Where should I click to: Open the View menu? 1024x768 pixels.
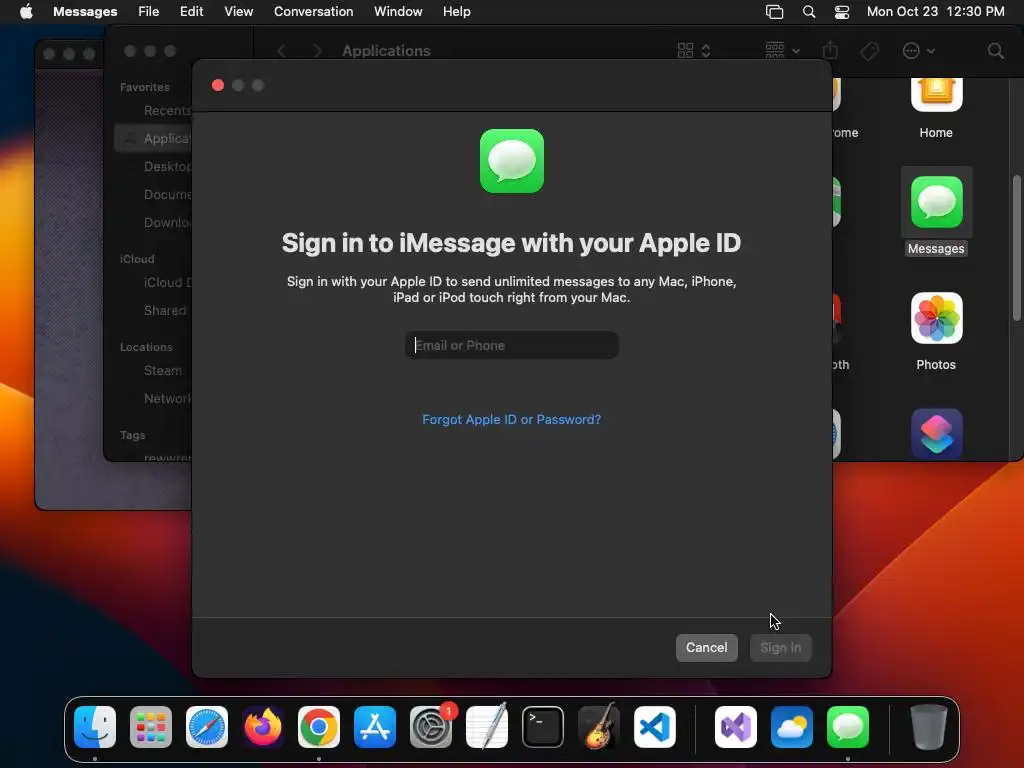coord(238,12)
